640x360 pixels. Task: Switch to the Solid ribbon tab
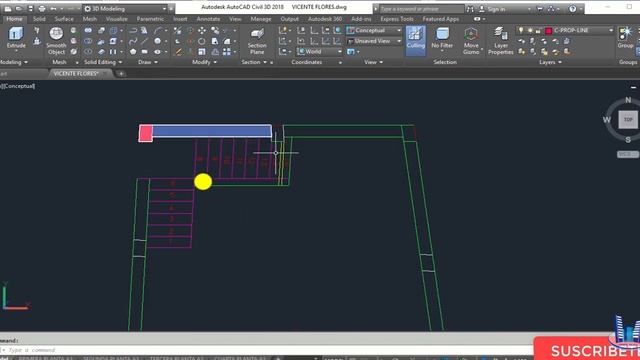[x=39, y=19]
